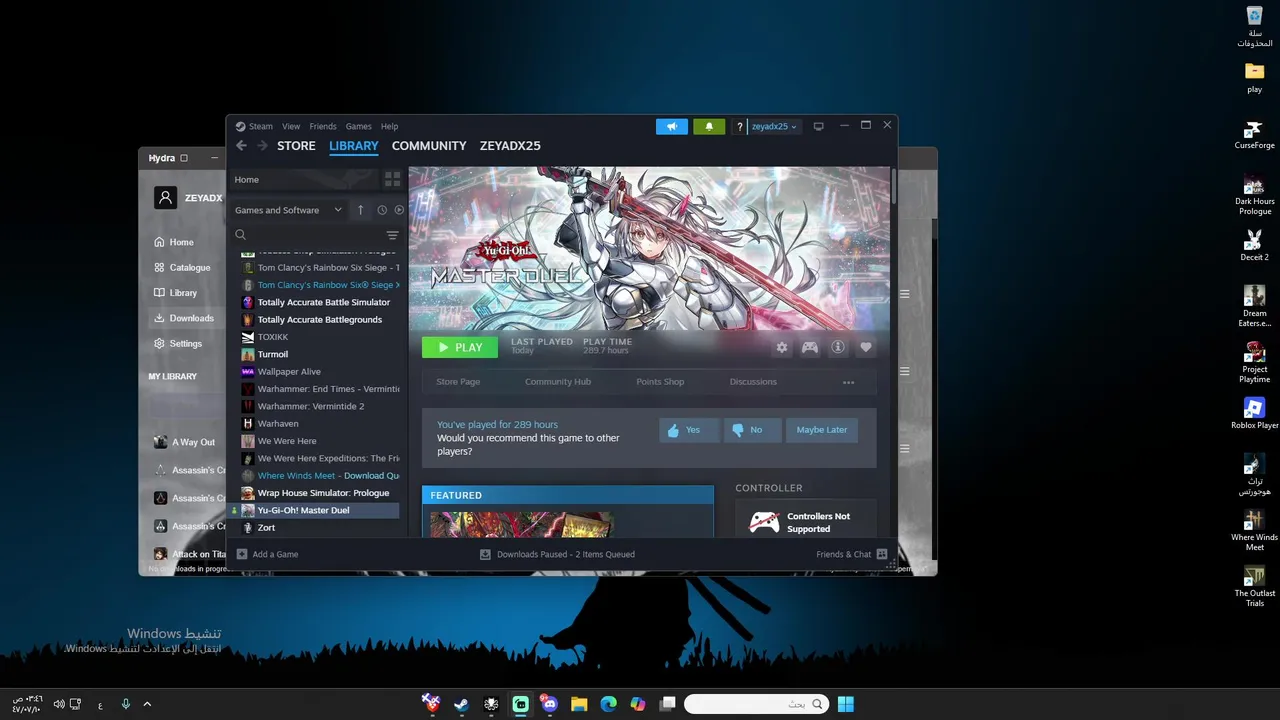1280x720 pixels.
Task: Open the Steam notifications bell
Action: [x=709, y=126]
